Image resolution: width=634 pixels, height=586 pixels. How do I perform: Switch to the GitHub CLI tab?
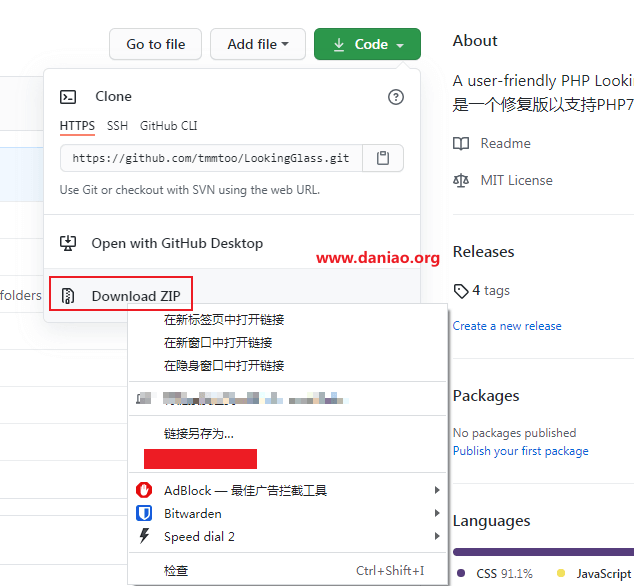click(169, 126)
